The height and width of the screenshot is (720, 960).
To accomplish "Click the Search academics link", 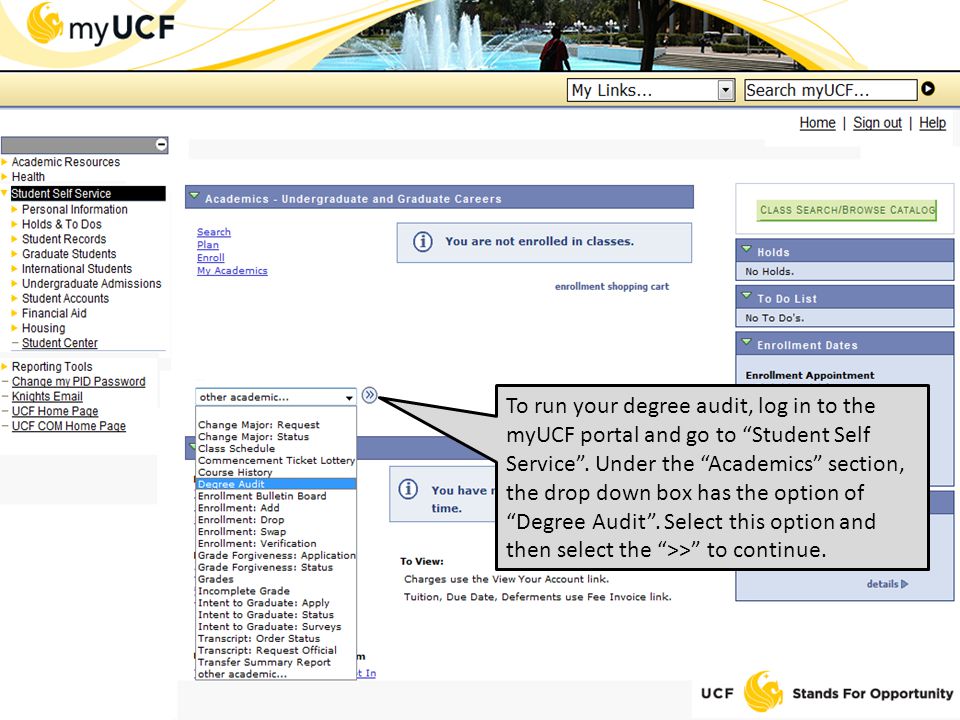I will tap(214, 232).
